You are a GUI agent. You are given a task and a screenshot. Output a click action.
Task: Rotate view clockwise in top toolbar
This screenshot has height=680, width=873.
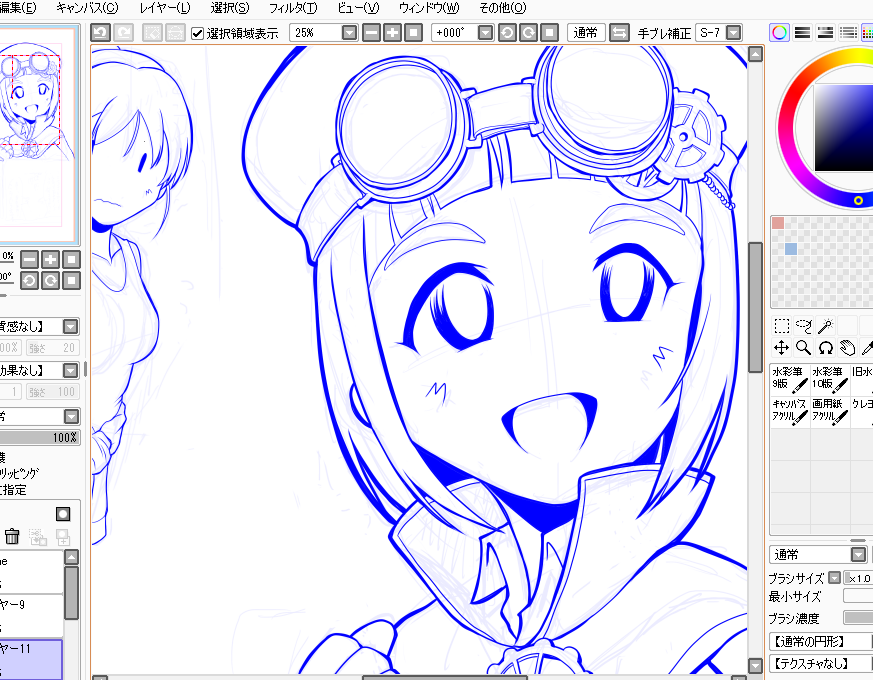click(x=528, y=33)
